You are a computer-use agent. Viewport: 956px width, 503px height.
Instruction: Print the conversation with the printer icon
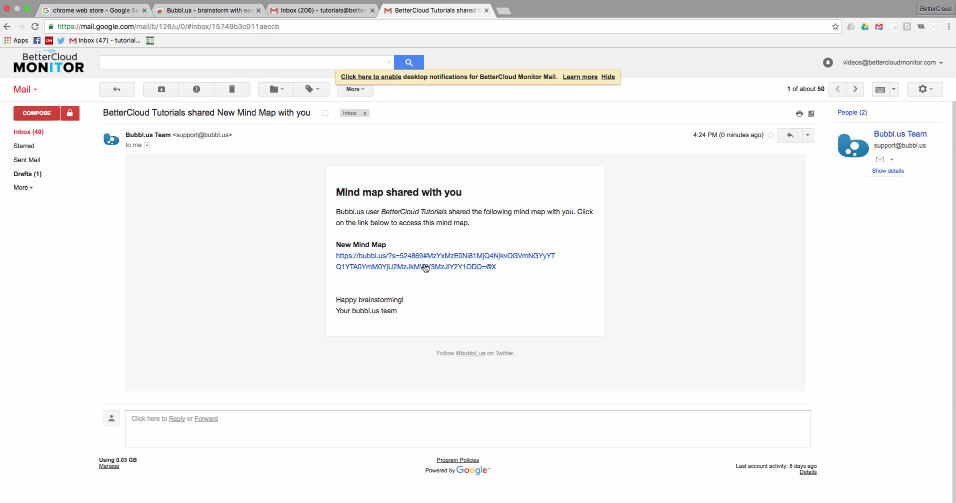click(x=799, y=113)
